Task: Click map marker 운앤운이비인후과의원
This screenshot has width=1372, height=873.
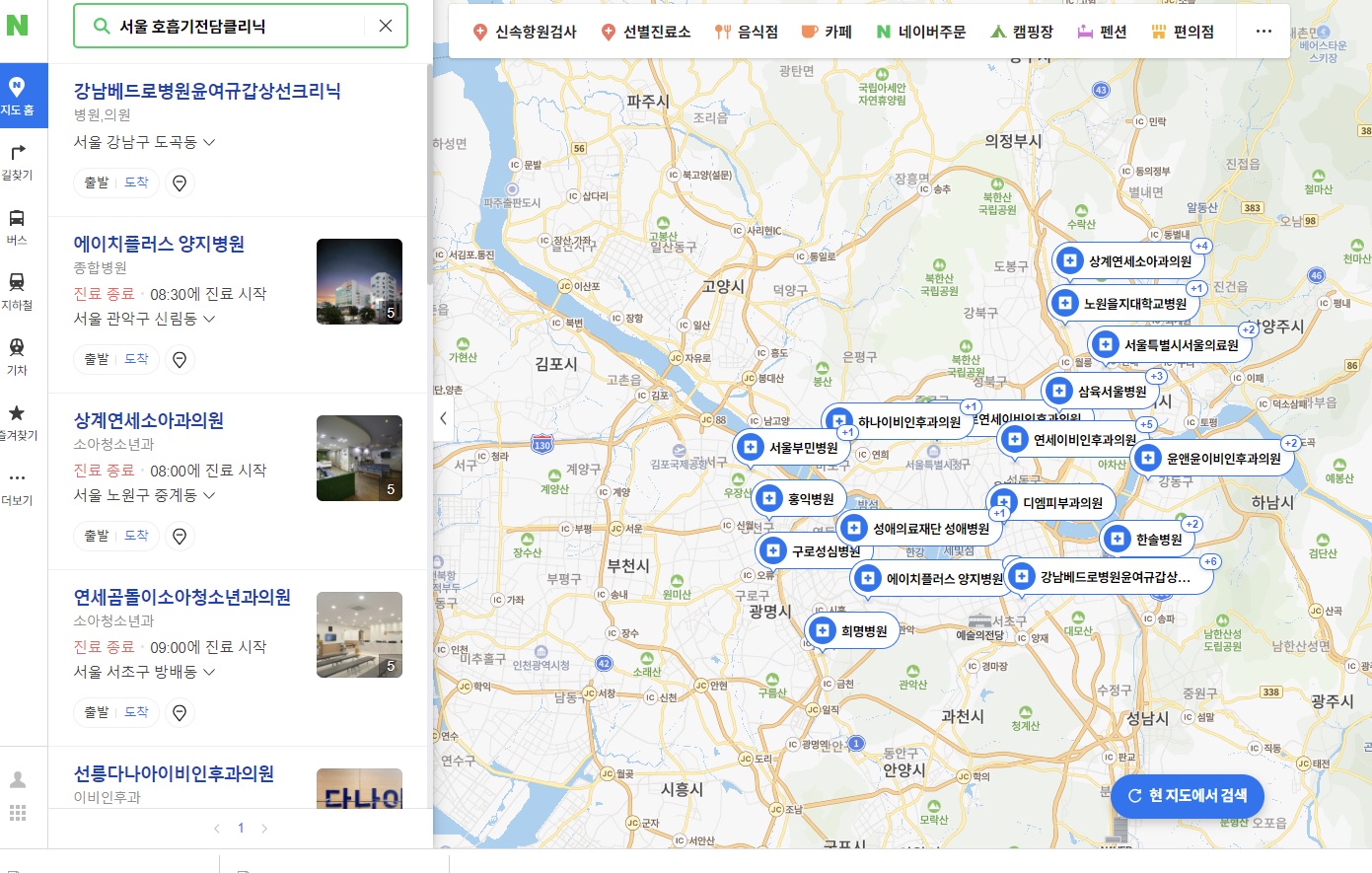Action: click(1212, 459)
